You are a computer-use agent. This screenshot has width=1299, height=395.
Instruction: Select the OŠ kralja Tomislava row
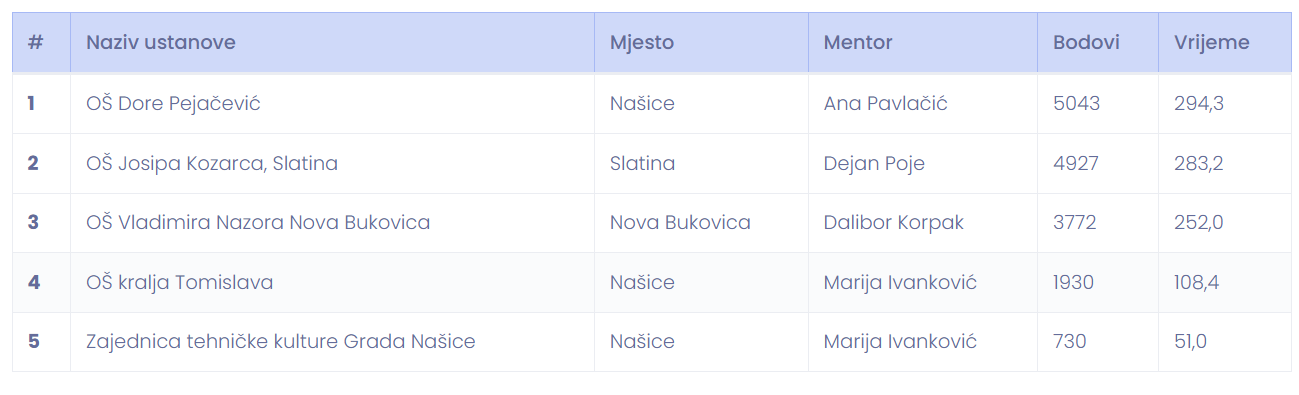[x=651, y=282]
